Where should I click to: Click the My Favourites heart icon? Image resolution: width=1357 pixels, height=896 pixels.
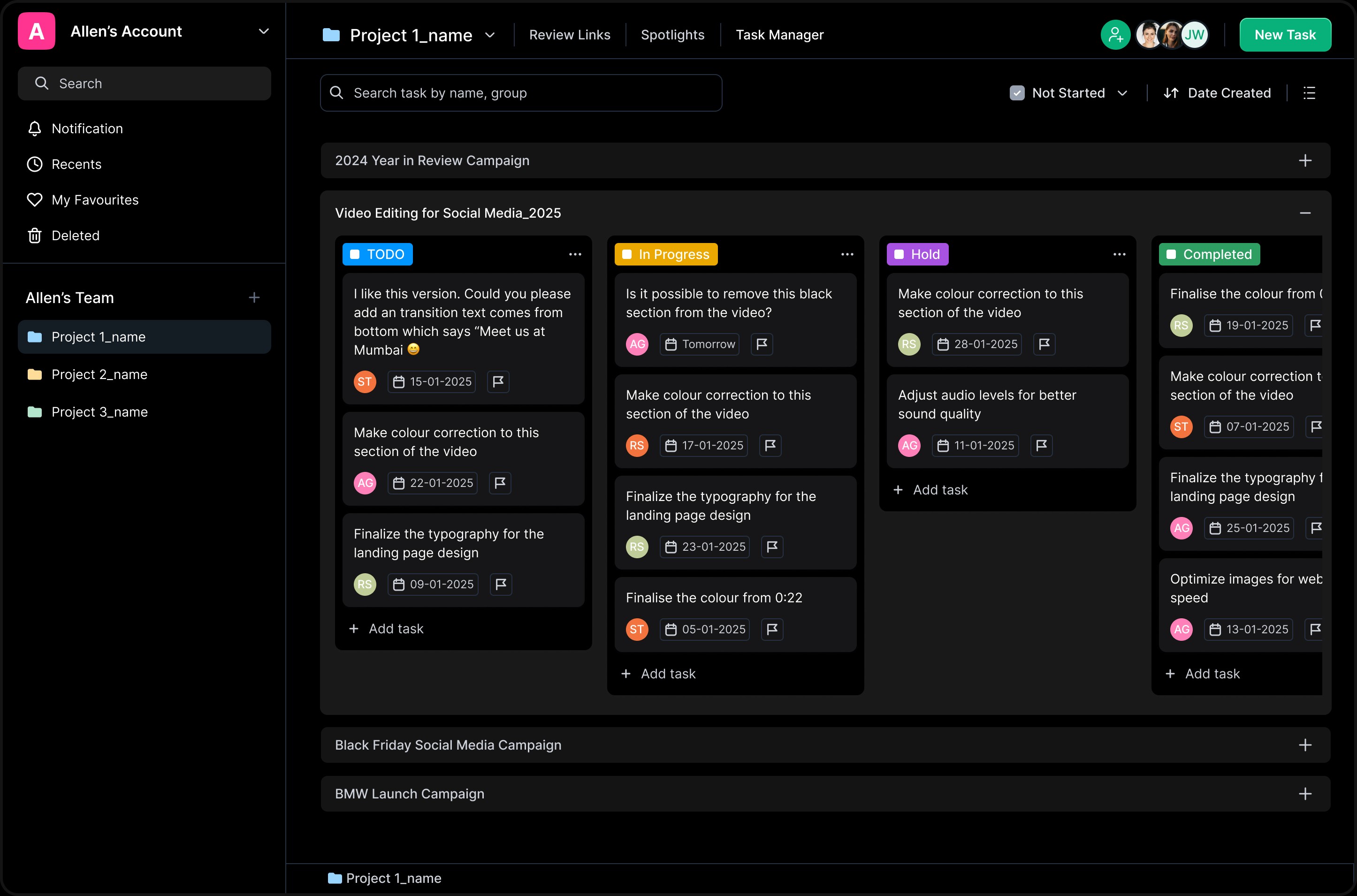(x=35, y=200)
